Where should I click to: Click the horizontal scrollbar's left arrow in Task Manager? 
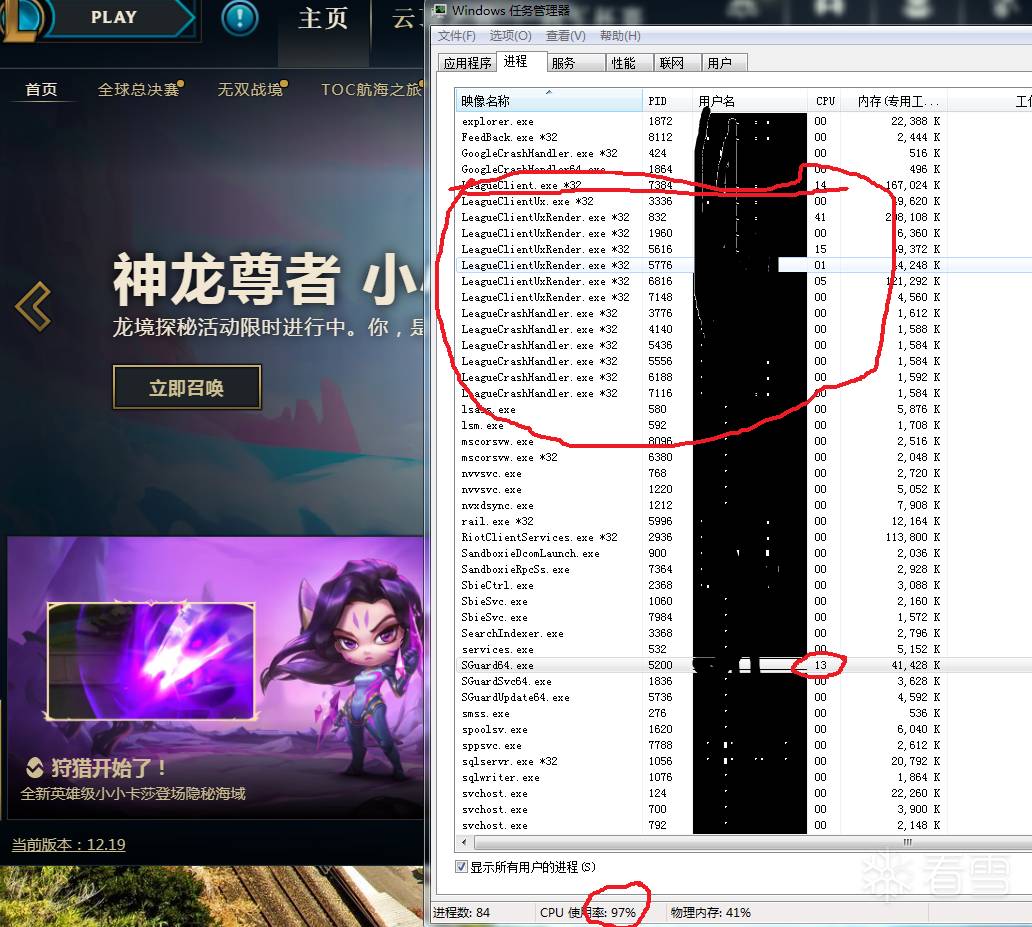(464, 843)
